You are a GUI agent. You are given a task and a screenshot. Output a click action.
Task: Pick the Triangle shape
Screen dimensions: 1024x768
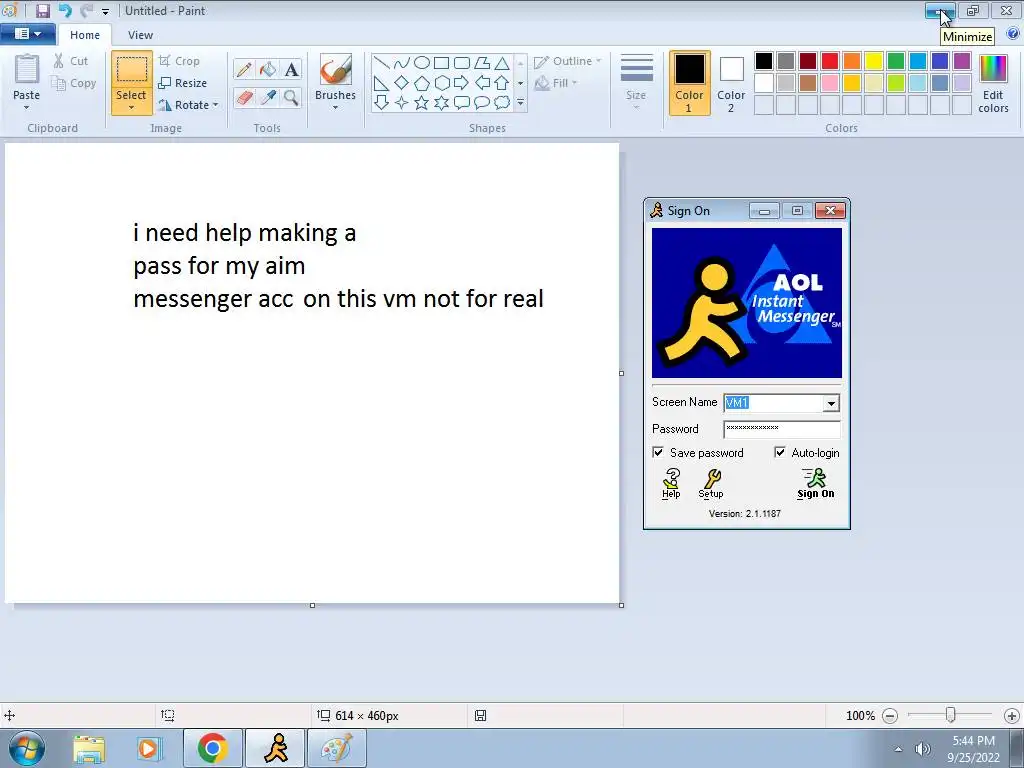502,63
